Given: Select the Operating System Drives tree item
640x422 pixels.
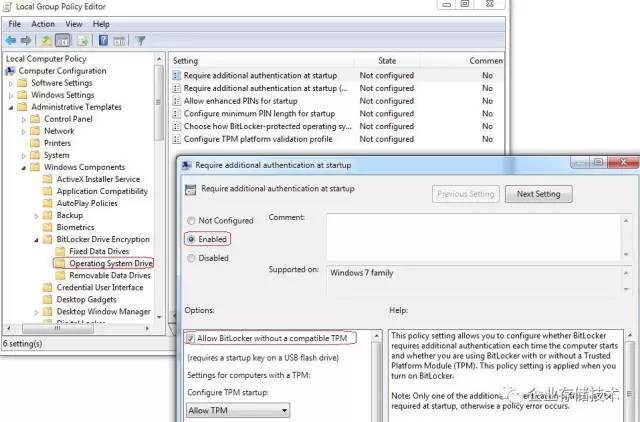Looking at the screenshot, I should pos(111,263).
